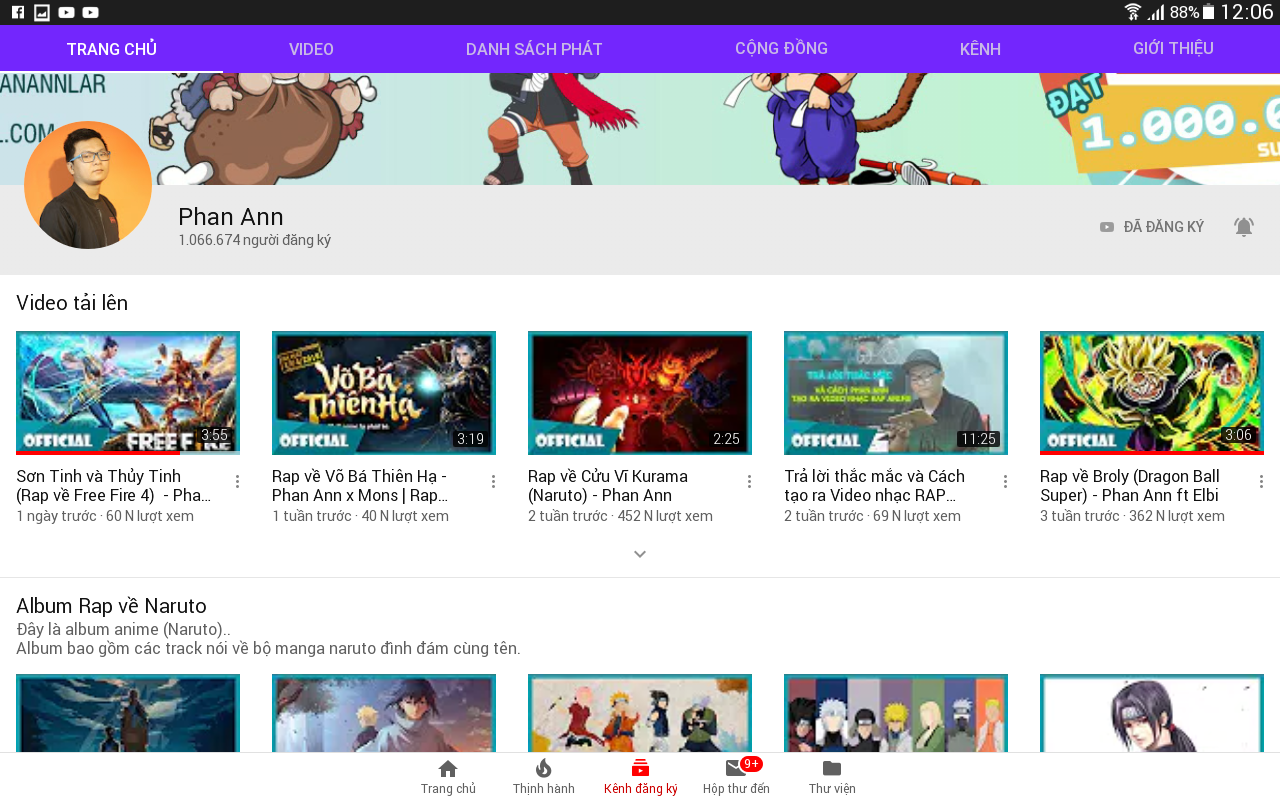Tap the clock 12:06 in status bar
1280x800 pixels.
point(1246,12)
